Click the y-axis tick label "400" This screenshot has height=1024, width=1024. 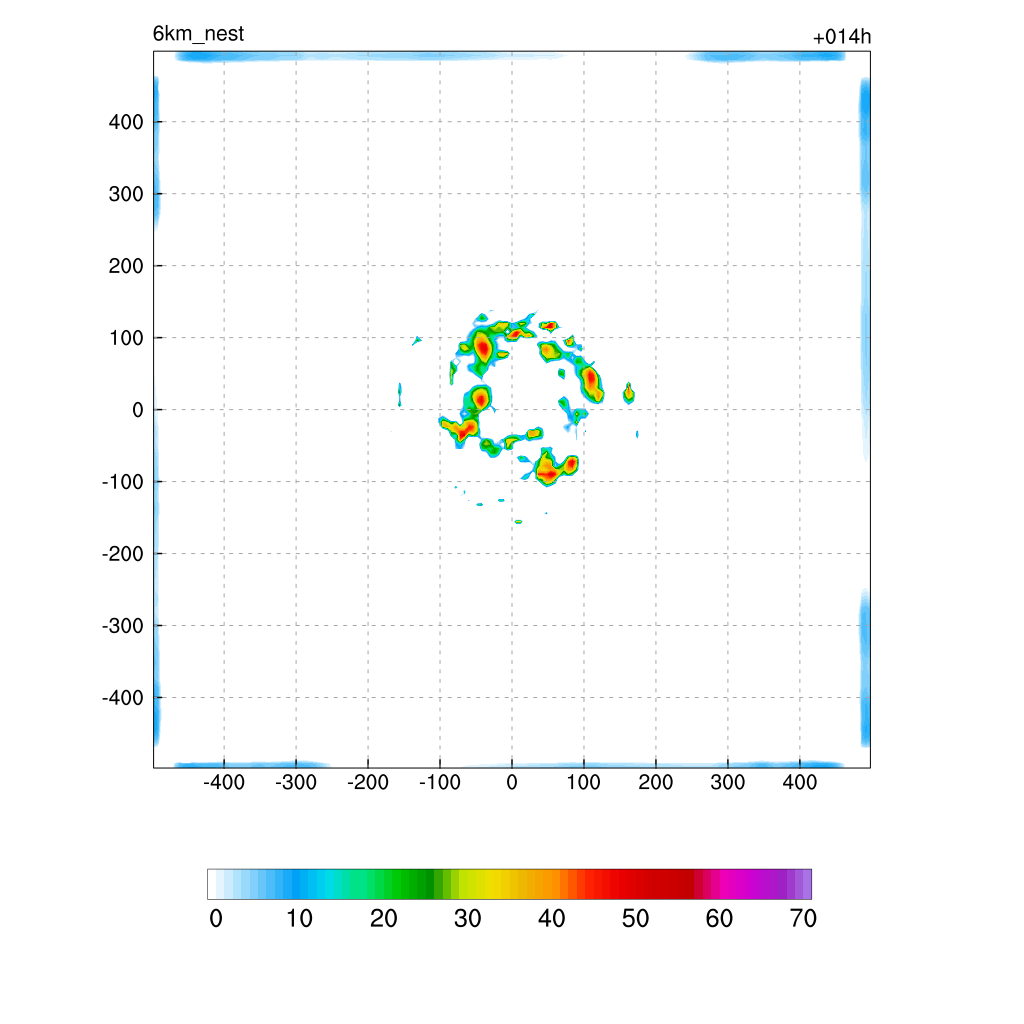tap(126, 122)
